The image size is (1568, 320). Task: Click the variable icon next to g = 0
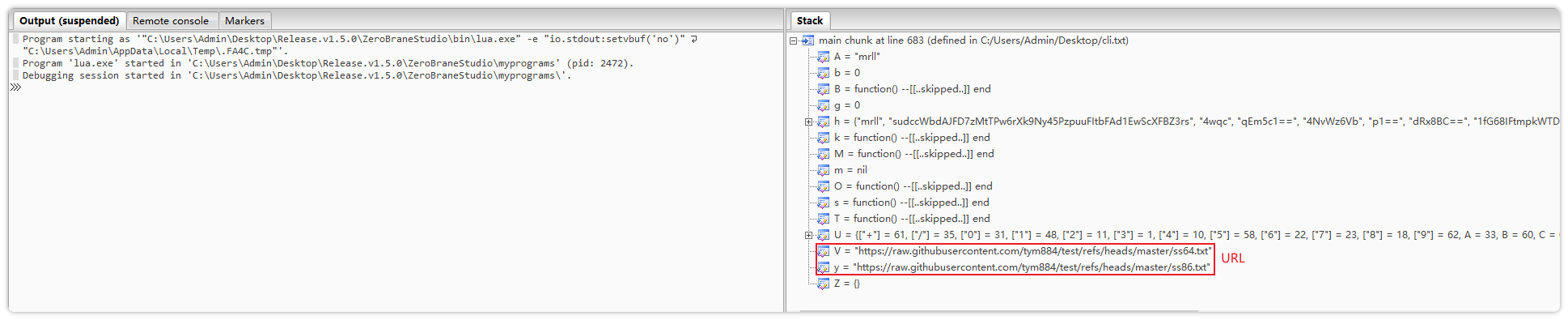pyautogui.click(x=823, y=105)
